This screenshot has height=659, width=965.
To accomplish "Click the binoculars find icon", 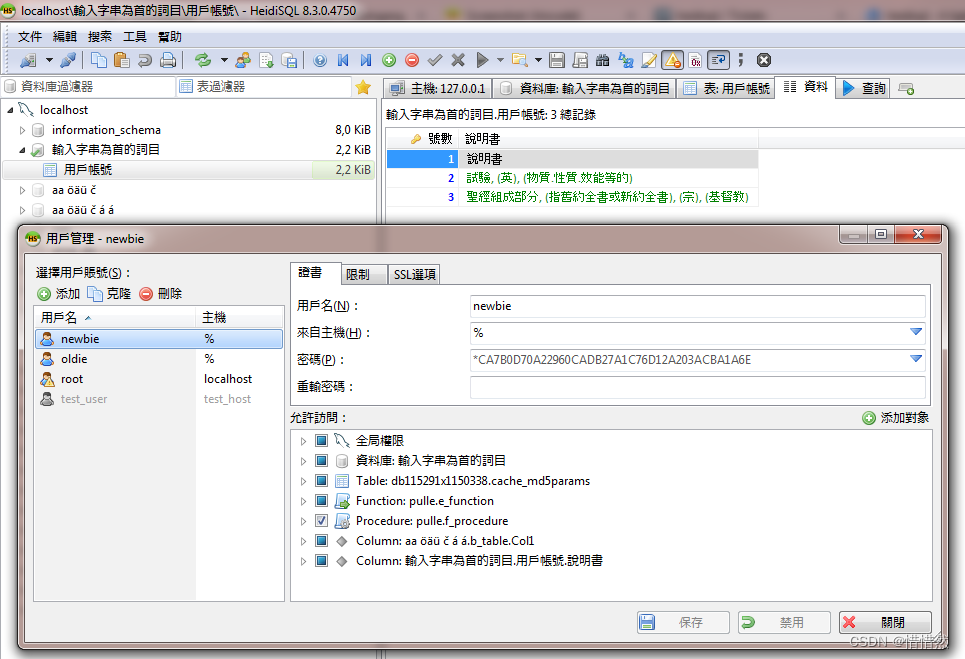I will (x=603, y=60).
